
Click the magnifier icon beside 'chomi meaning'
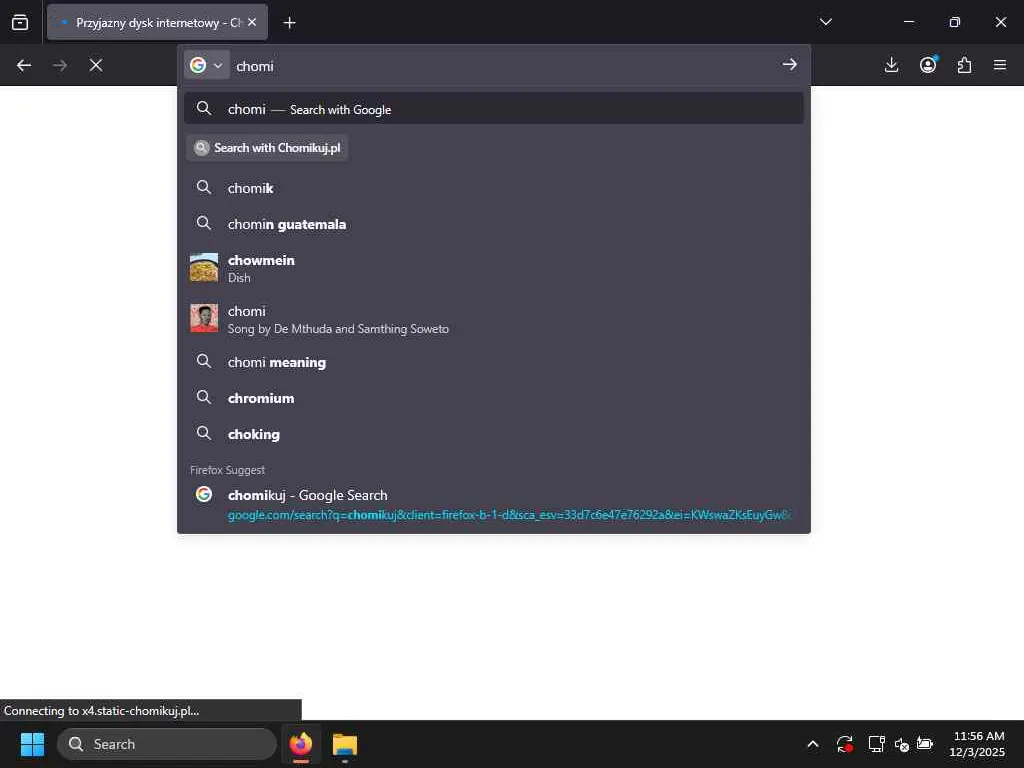204,361
